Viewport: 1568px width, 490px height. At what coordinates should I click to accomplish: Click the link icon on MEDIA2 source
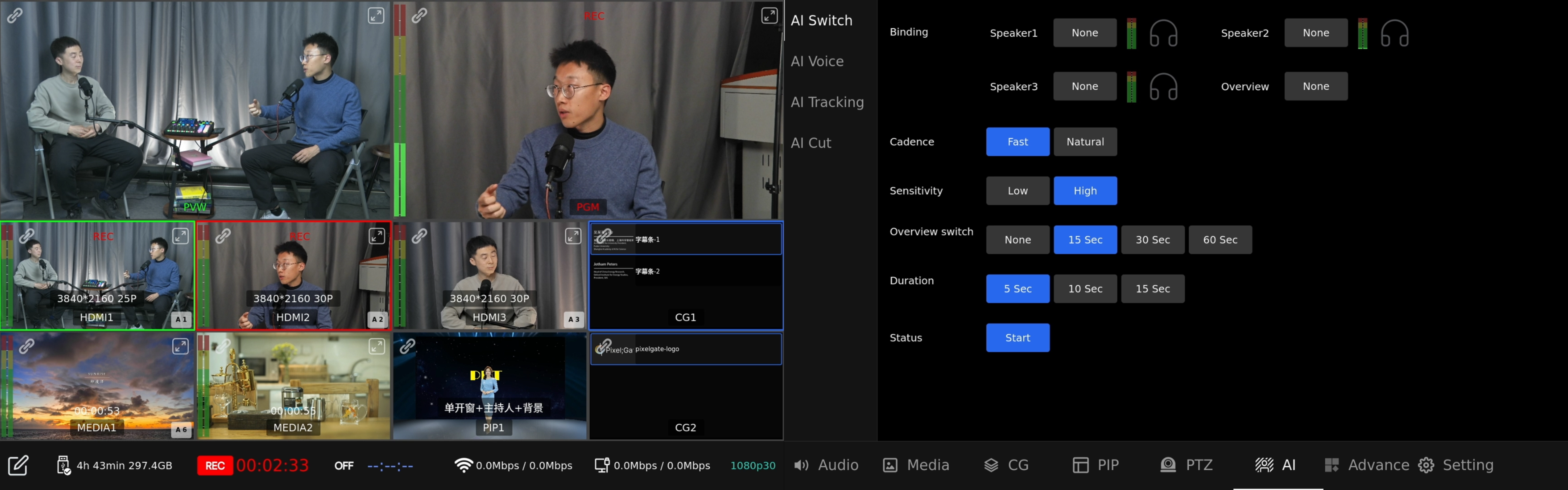click(223, 347)
